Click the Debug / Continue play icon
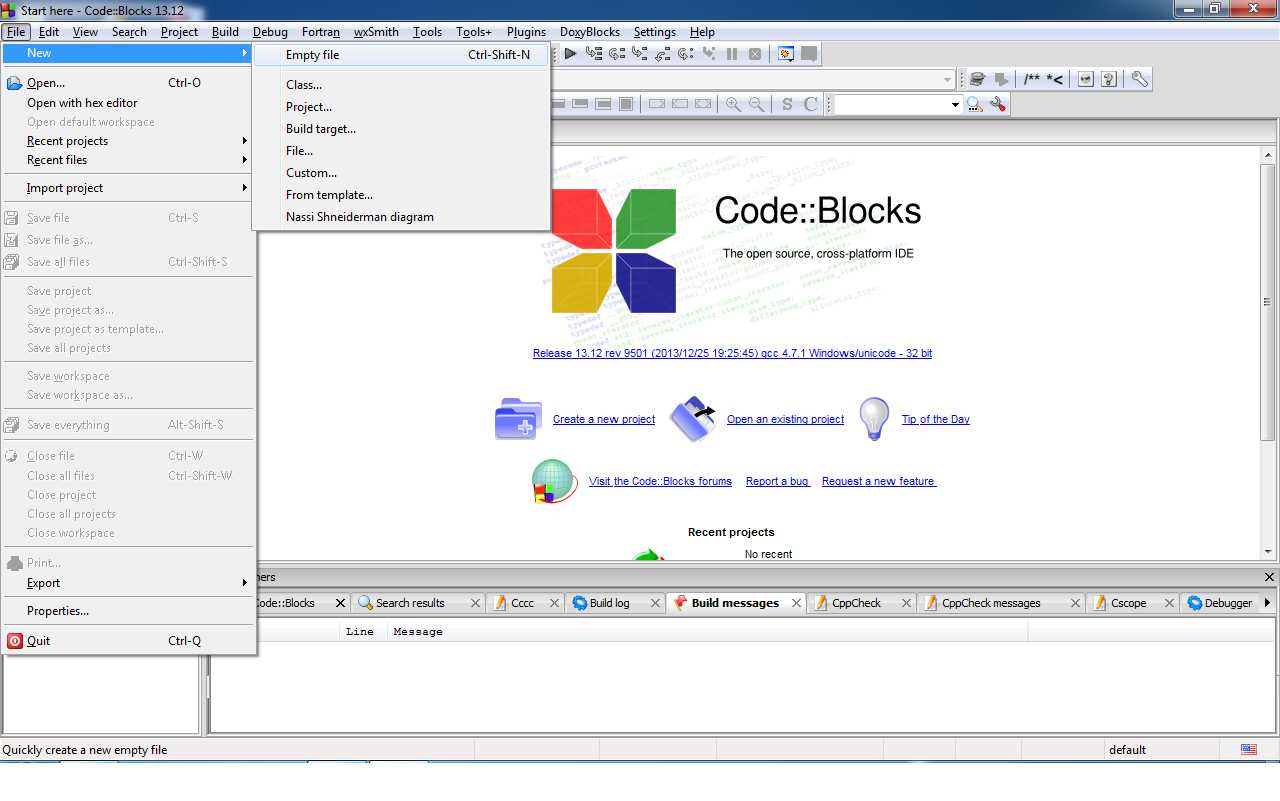 (570, 54)
